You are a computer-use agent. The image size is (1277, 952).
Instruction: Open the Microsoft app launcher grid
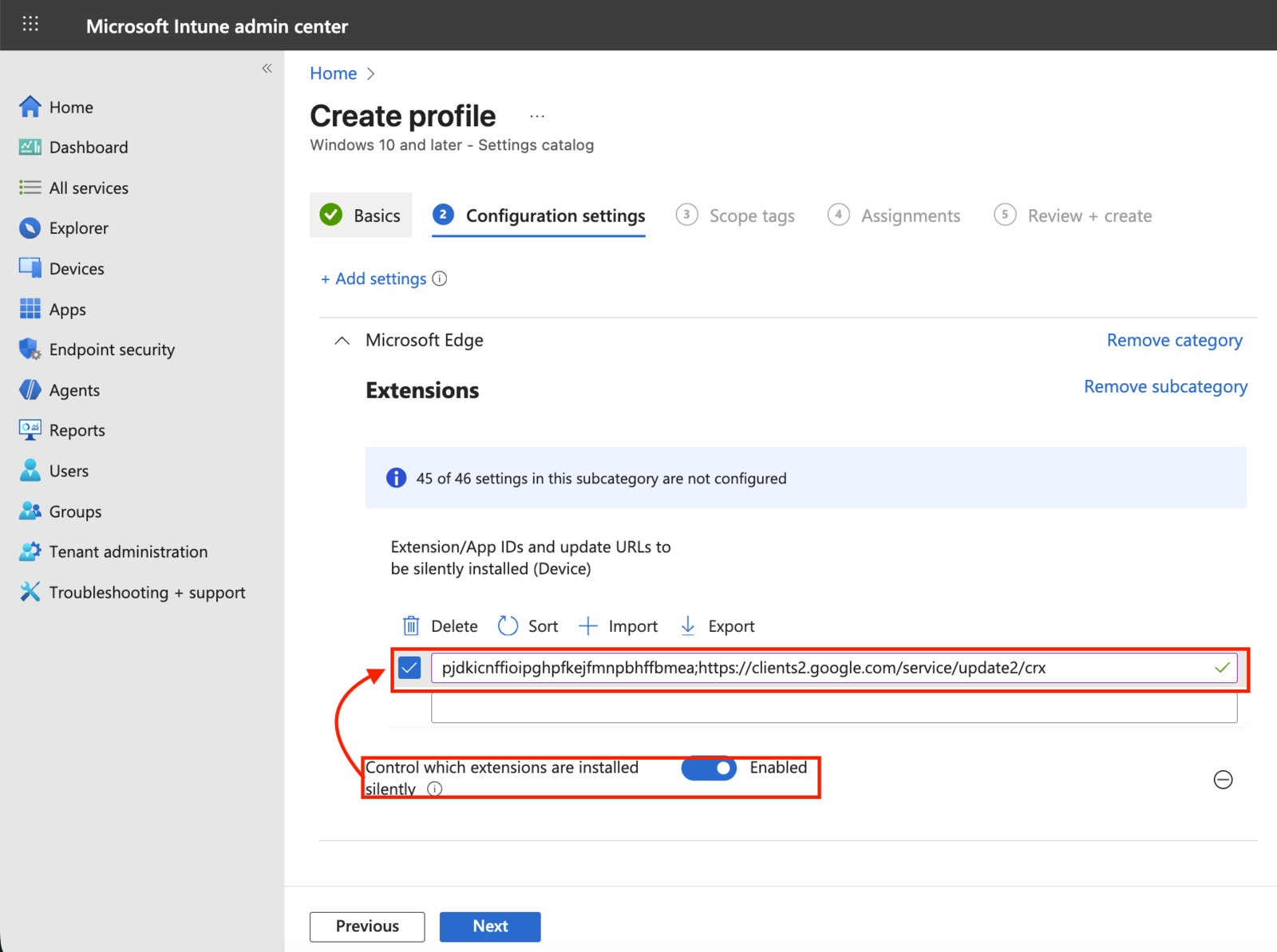[30, 24]
